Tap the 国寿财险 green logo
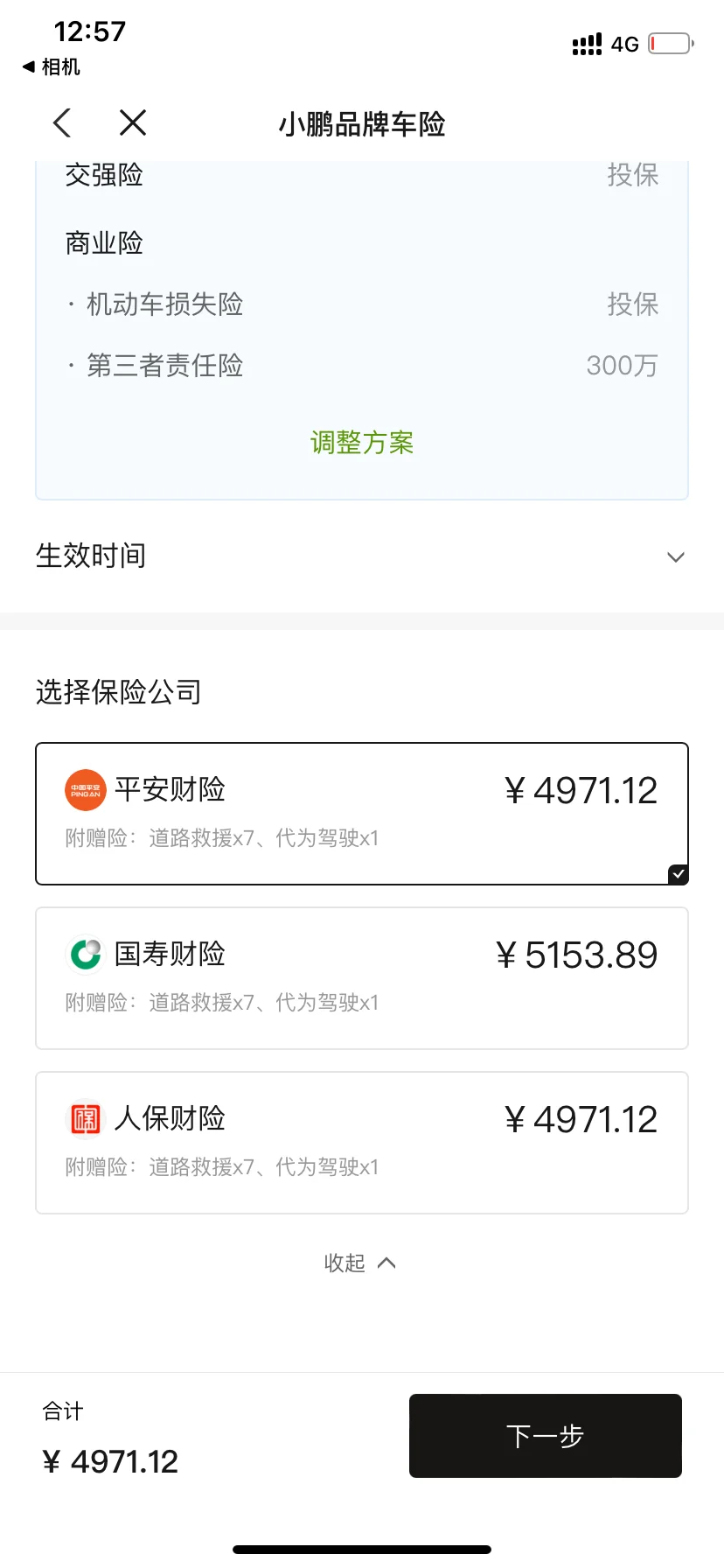The height and width of the screenshot is (1568, 724). click(86, 954)
